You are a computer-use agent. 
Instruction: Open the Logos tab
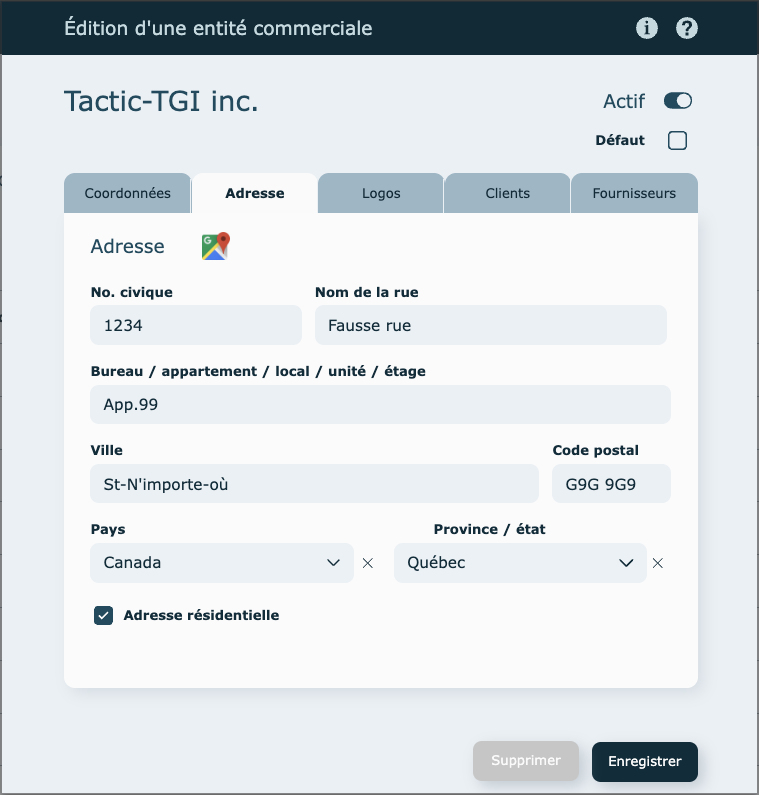(x=381, y=193)
